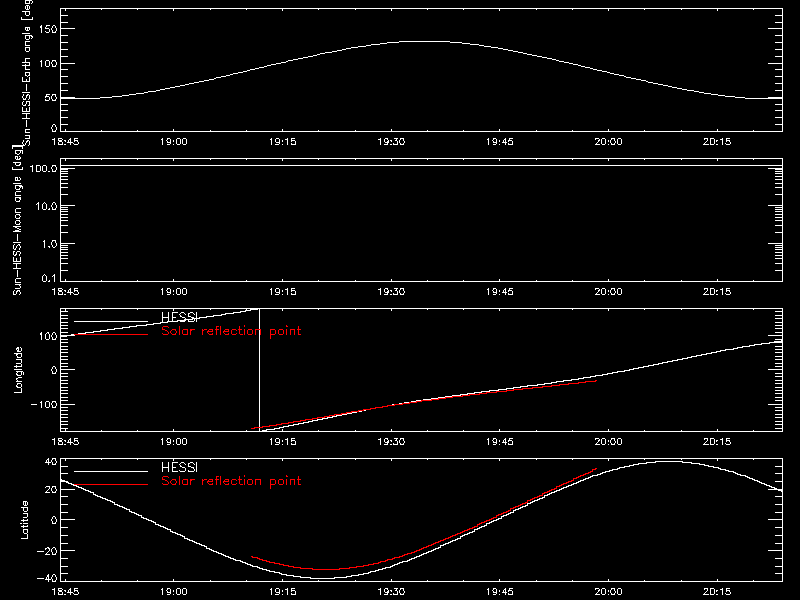Click 19:00 time label under Sun-HESSI-Moon plot
Image resolution: width=800 pixels, height=600 pixels.
click(x=173, y=292)
